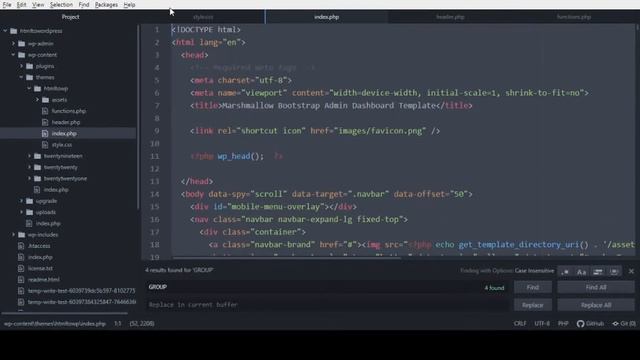Click the find field containing GROUP
Viewport: 640px width, 360px height.
[x=327, y=287]
